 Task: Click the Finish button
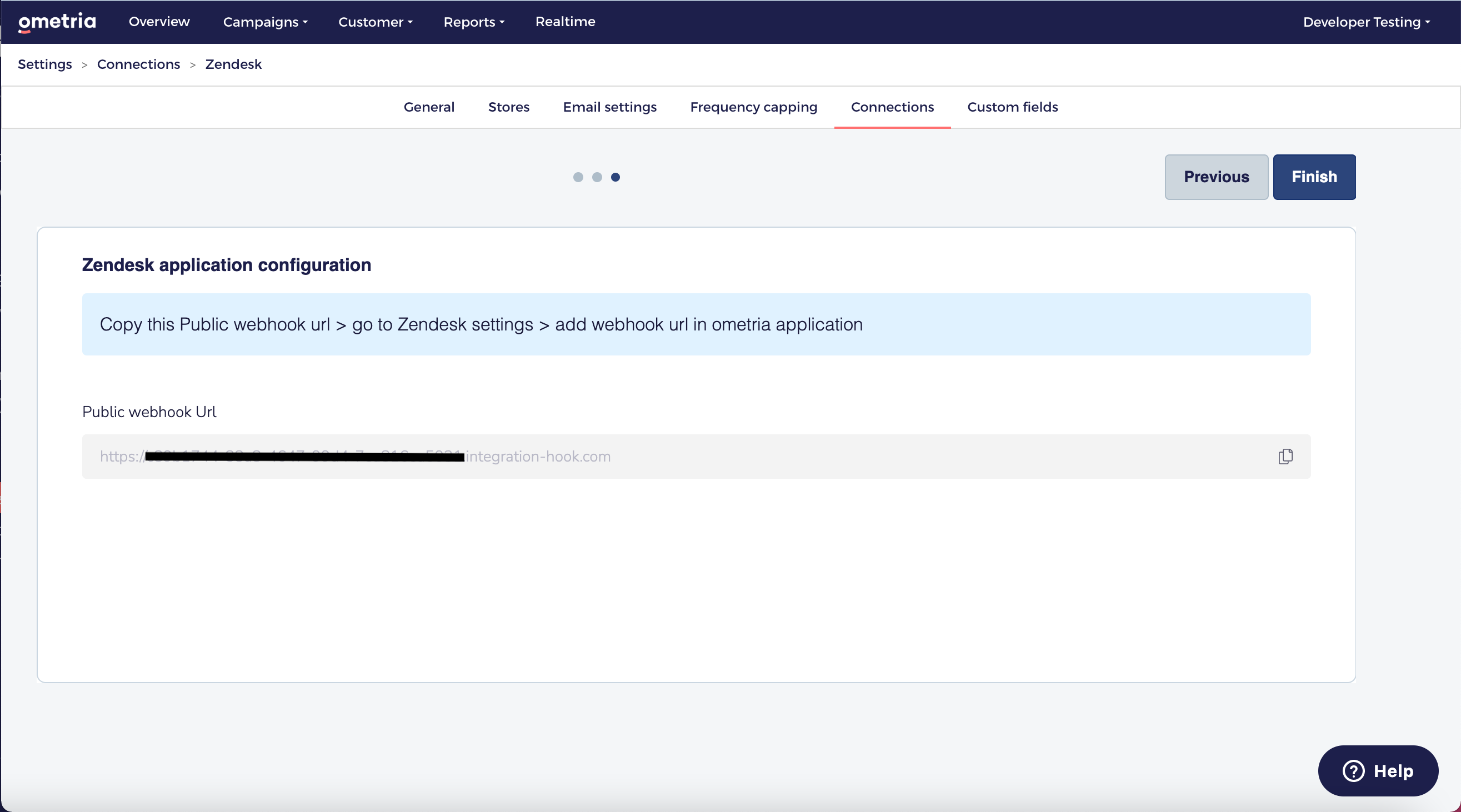coord(1314,177)
